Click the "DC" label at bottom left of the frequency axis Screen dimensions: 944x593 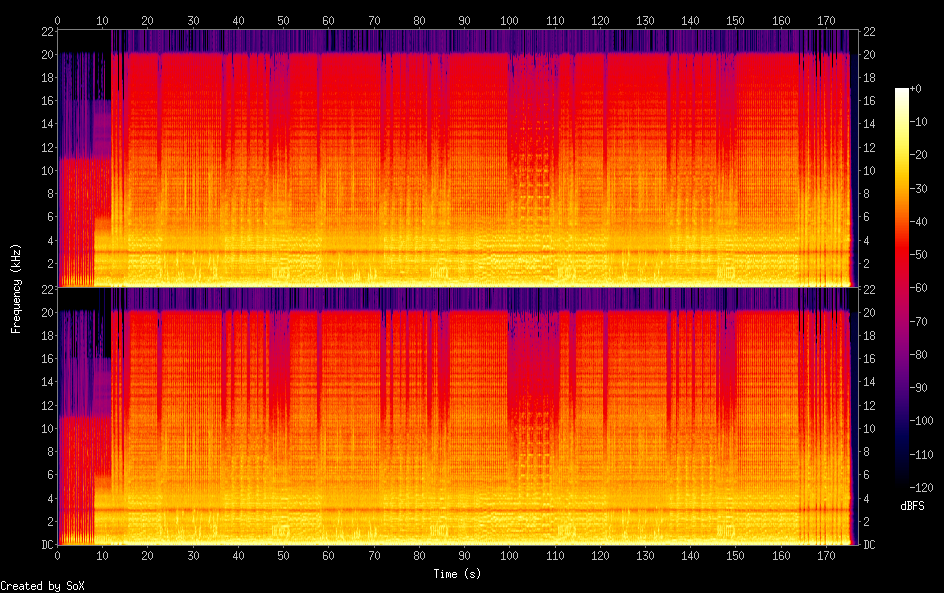pos(47,545)
